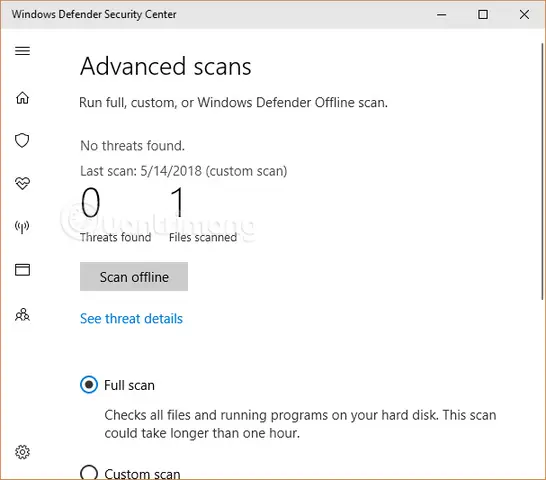Open App & browser control window icon
The width and height of the screenshot is (546, 480).
pyautogui.click(x=22, y=270)
